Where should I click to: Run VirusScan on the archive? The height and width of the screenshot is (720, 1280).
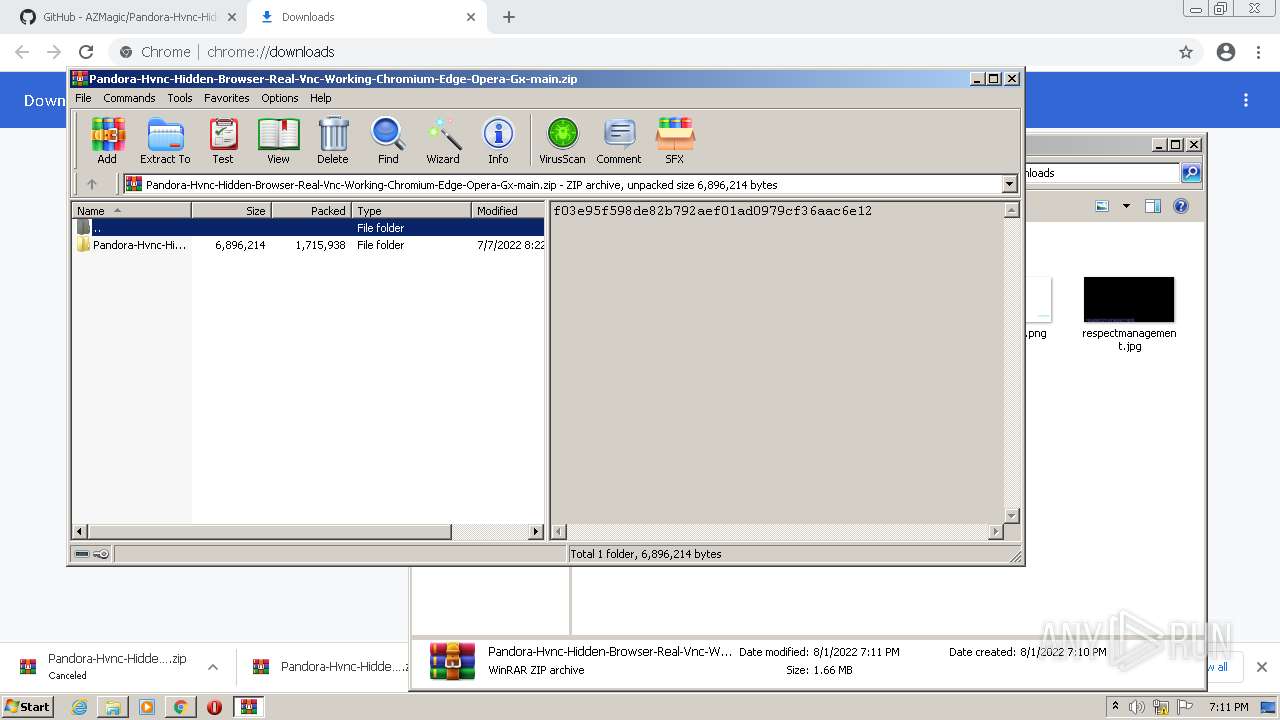click(x=562, y=141)
